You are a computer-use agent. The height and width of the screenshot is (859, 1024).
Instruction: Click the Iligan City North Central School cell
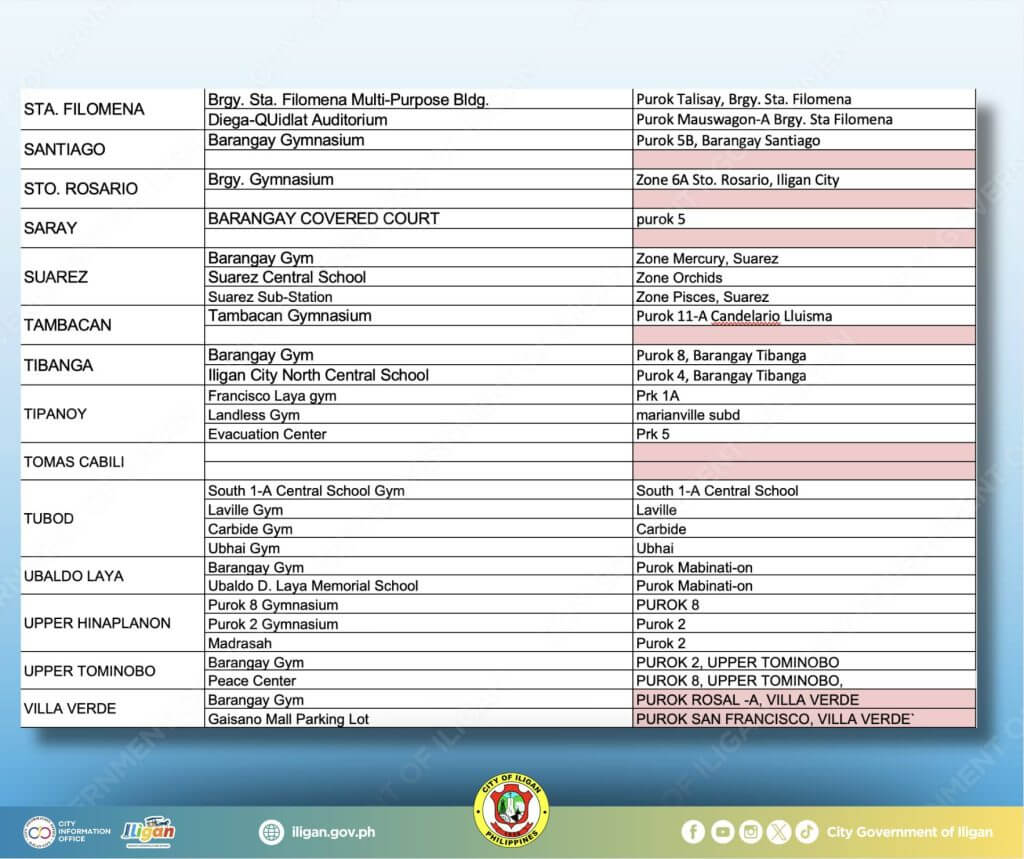319,375
